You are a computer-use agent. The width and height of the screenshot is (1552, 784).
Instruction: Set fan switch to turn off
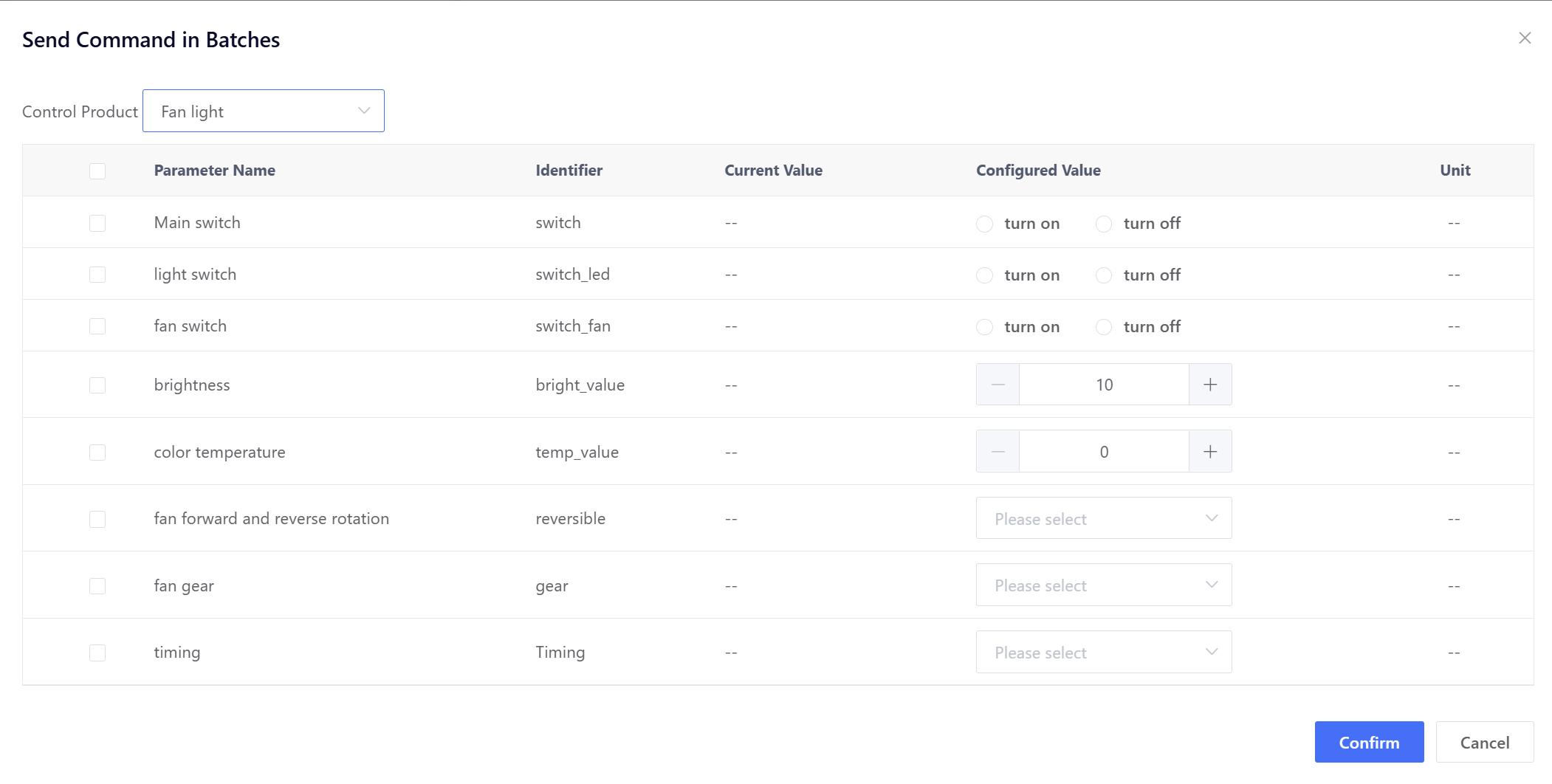point(1104,327)
